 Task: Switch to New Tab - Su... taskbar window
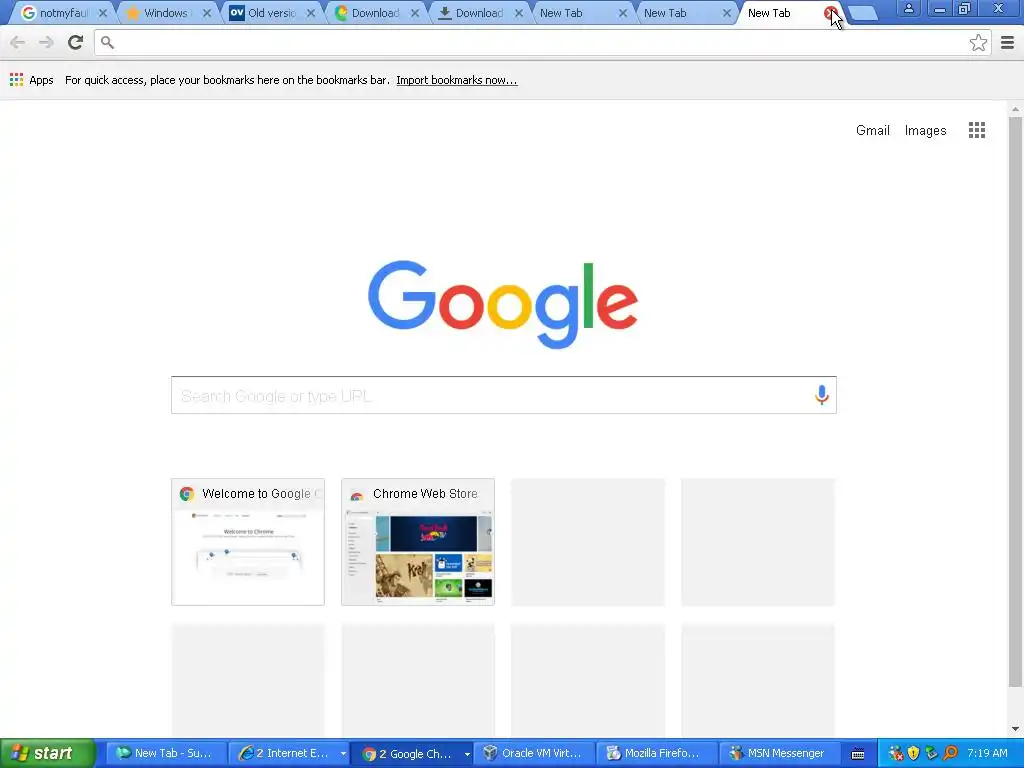point(166,753)
